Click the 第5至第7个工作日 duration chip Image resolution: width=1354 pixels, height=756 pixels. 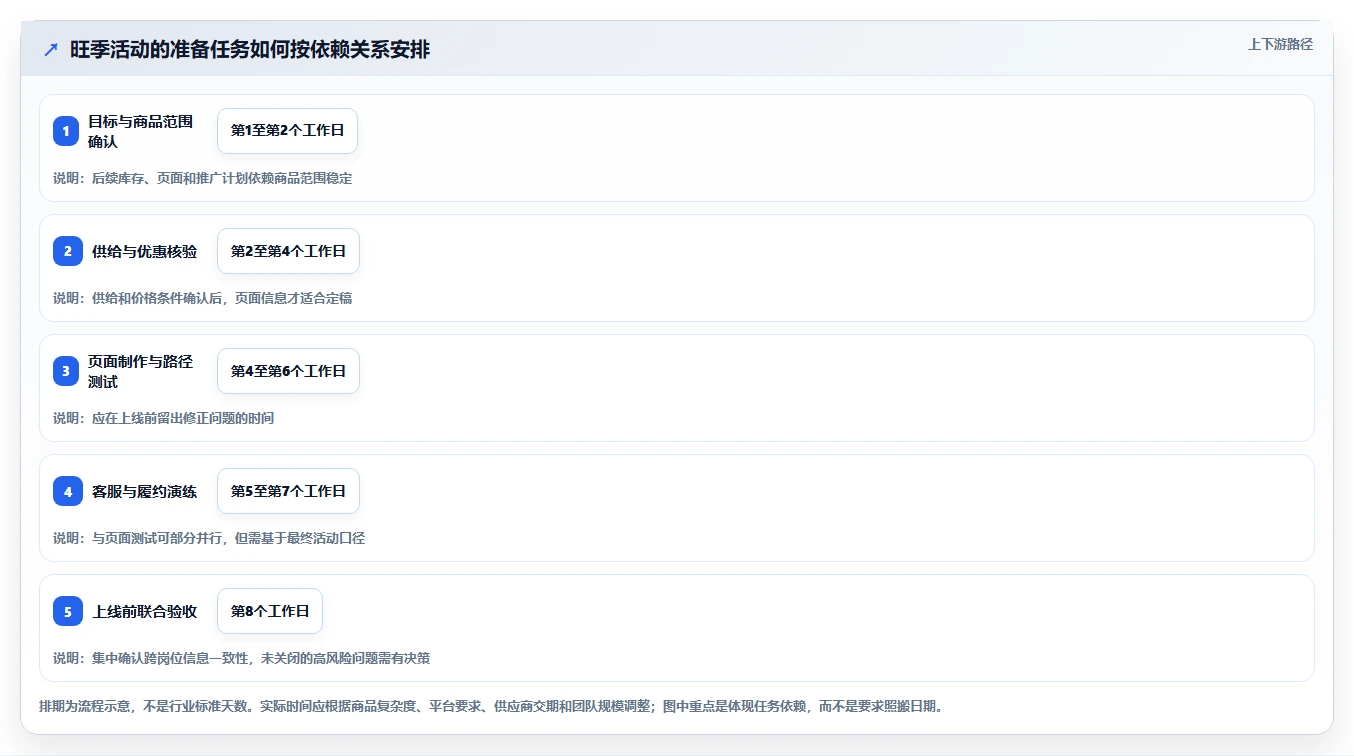288,491
